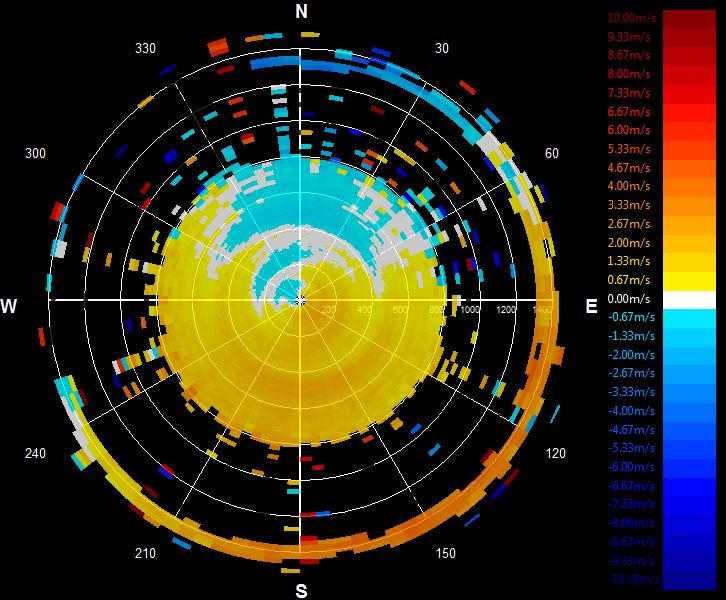The width and height of the screenshot is (726, 600).
Task: Click the 1000 range ring label
Action: pyautogui.click(x=469, y=309)
